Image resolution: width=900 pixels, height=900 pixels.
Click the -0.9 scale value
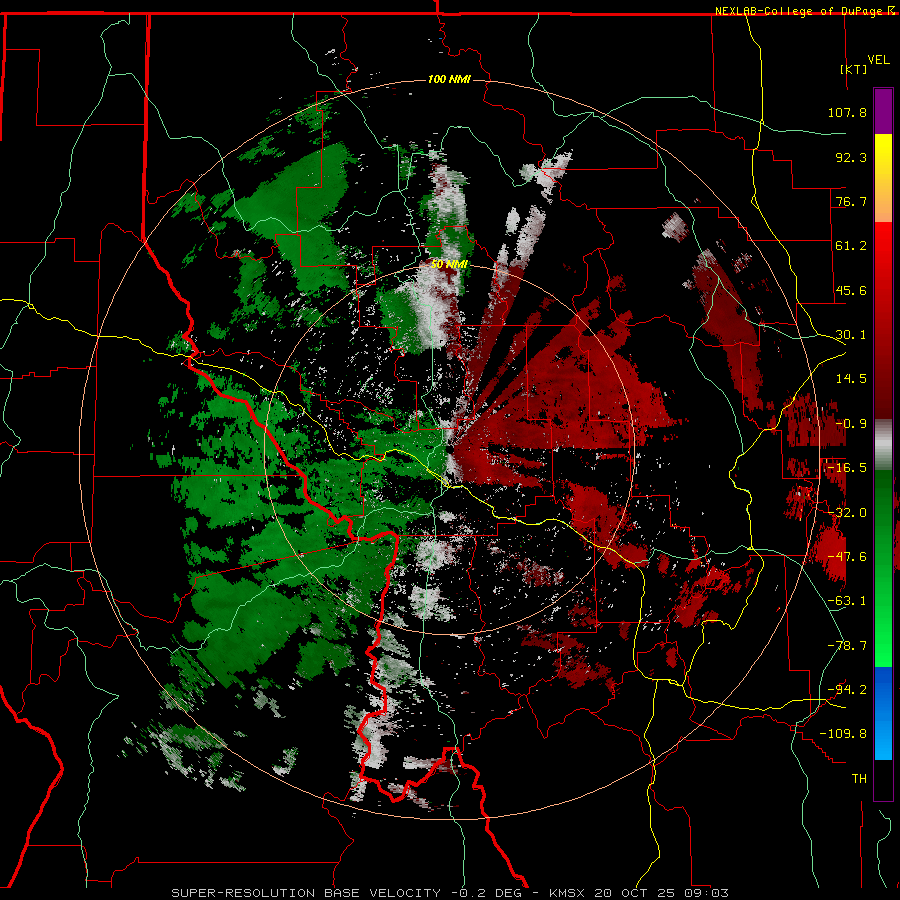(851, 424)
